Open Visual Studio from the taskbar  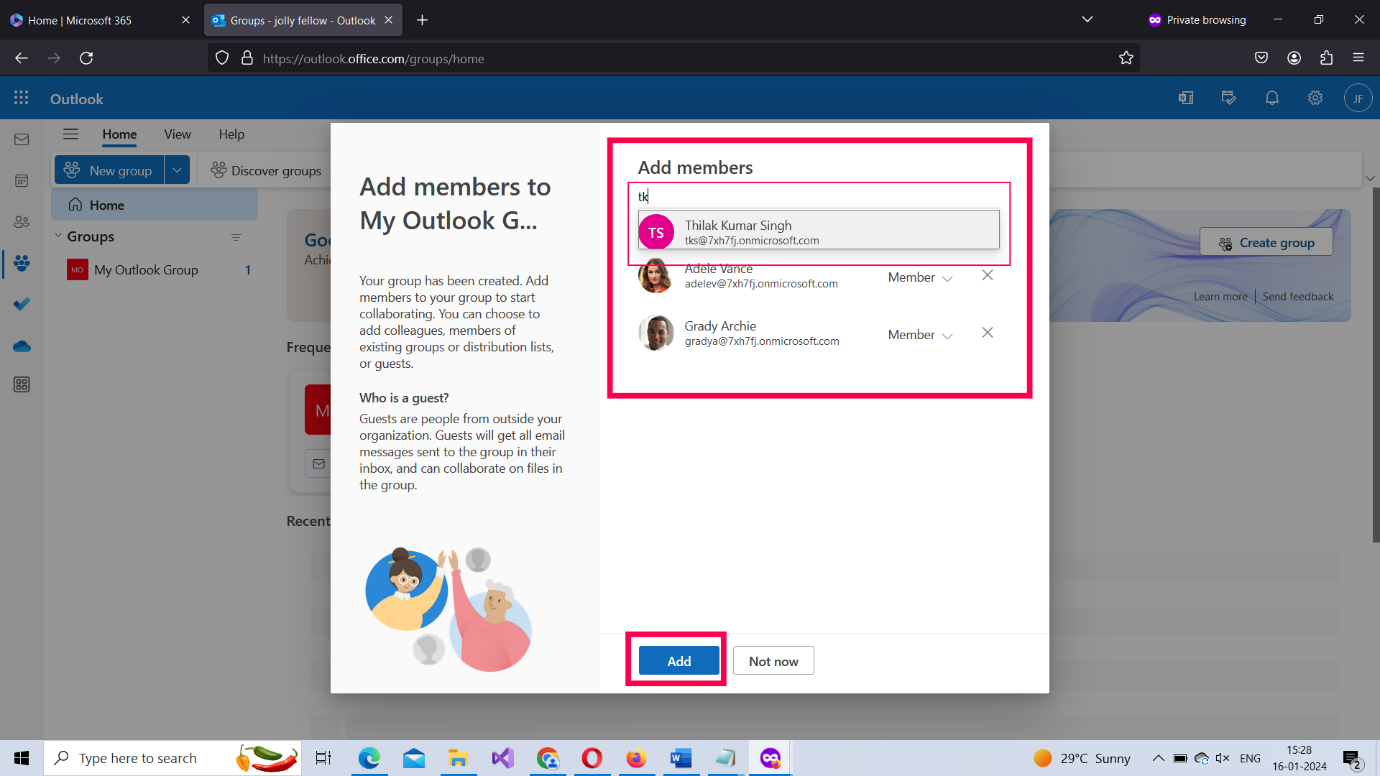pos(502,758)
